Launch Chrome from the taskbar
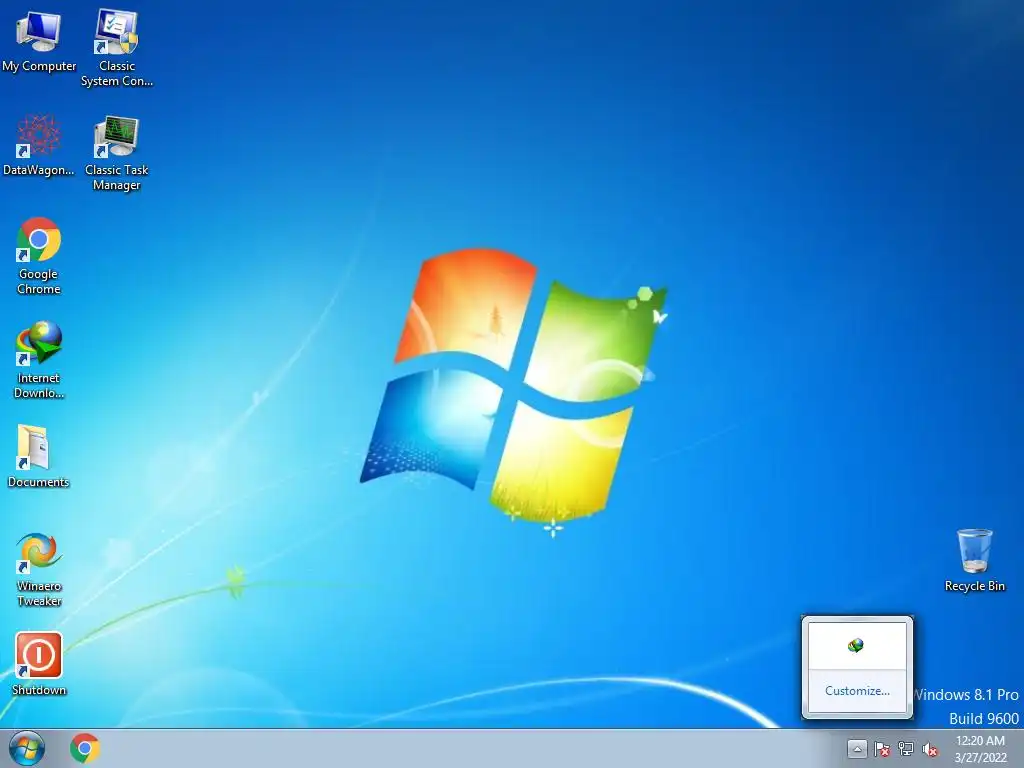The height and width of the screenshot is (768, 1024). [x=85, y=748]
